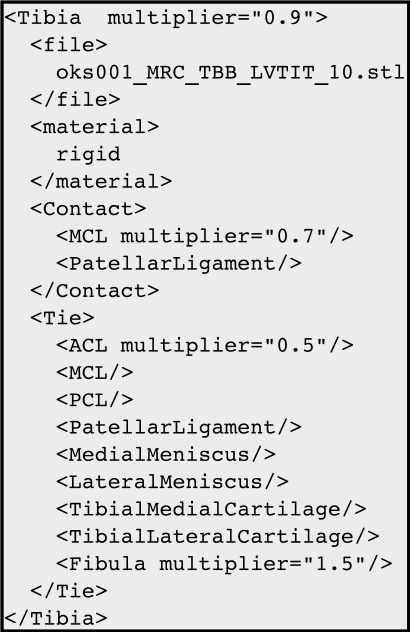410x632 pixels.
Task: Select the opening Tie tag
Action: (62, 318)
